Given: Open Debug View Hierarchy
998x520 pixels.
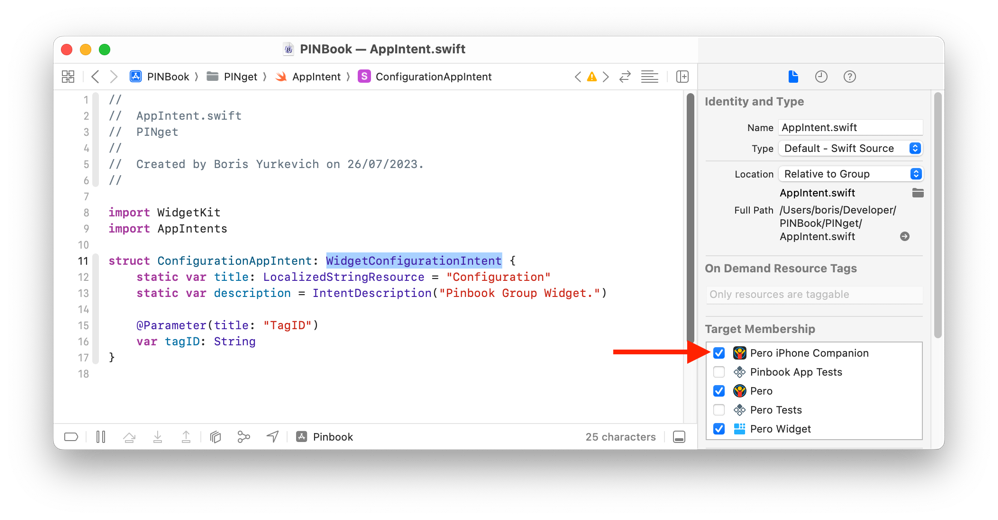Looking at the screenshot, I should tap(216, 437).
